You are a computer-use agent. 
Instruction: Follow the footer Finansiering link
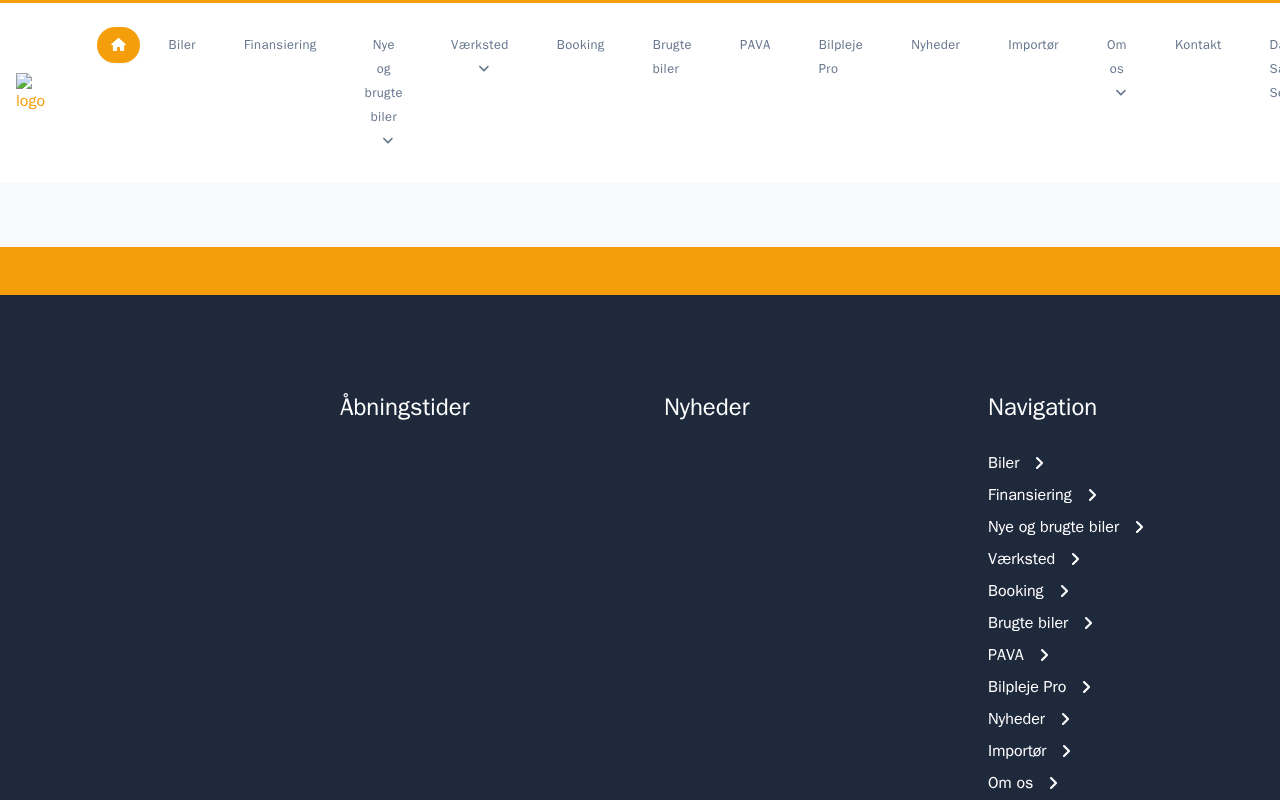click(x=1030, y=495)
